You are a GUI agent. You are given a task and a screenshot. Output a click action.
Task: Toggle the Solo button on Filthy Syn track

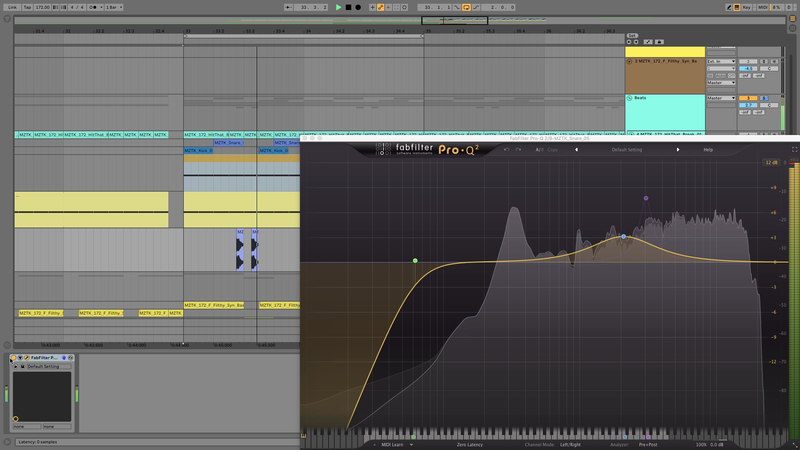point(764,61)
